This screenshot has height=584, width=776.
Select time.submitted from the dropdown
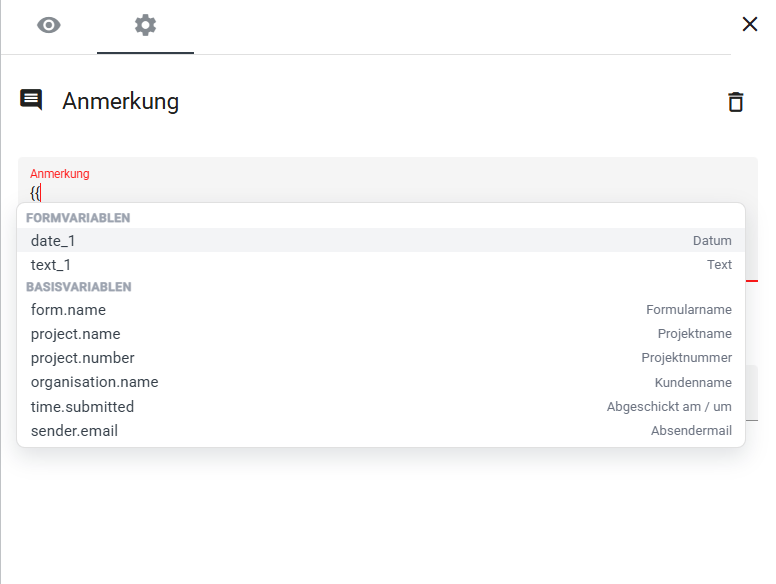[82, 407]
